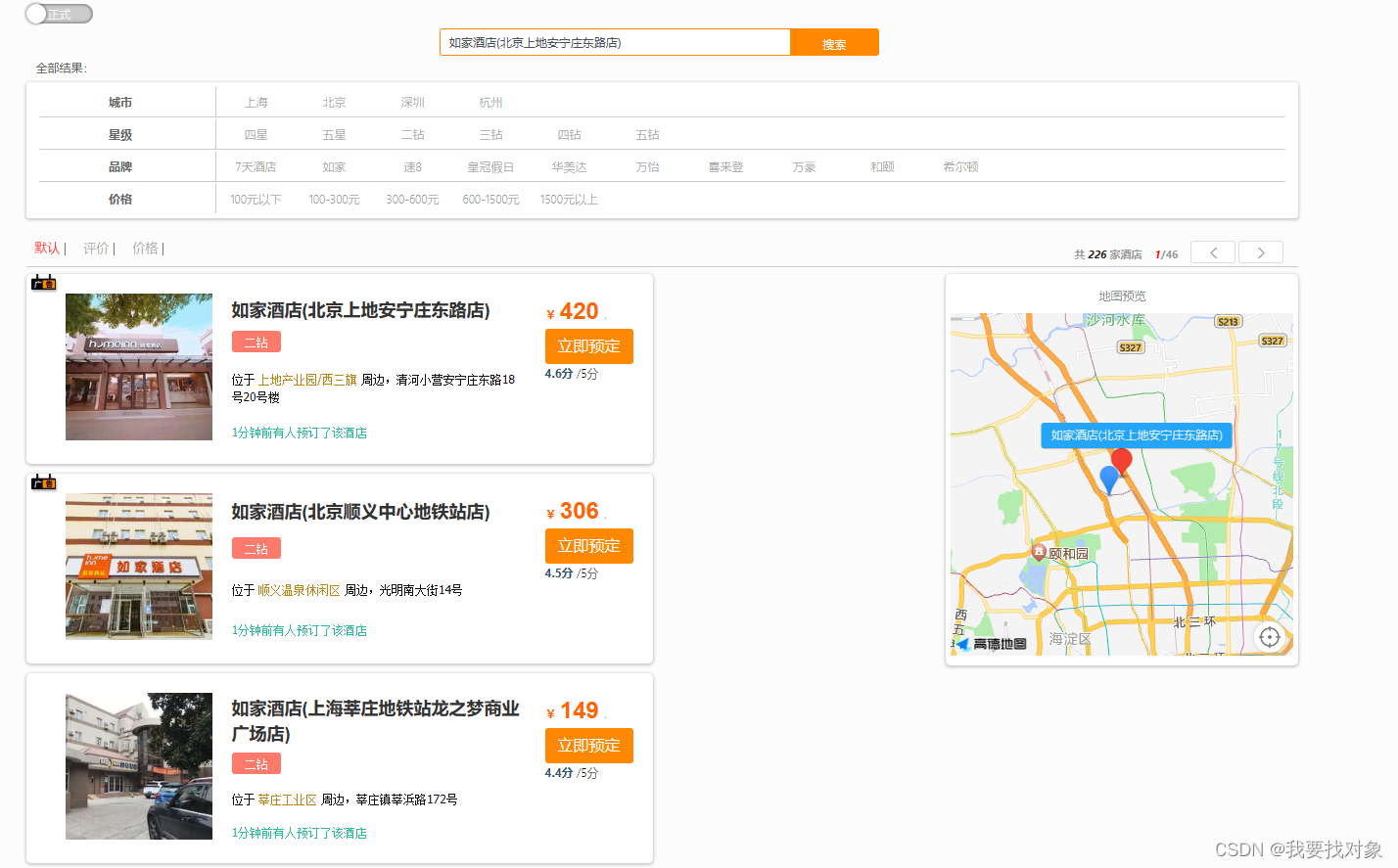Click the 高德地图 logo on map
Screen dimensions: 1398x868
pyautogui.click(x=992, y=644)
